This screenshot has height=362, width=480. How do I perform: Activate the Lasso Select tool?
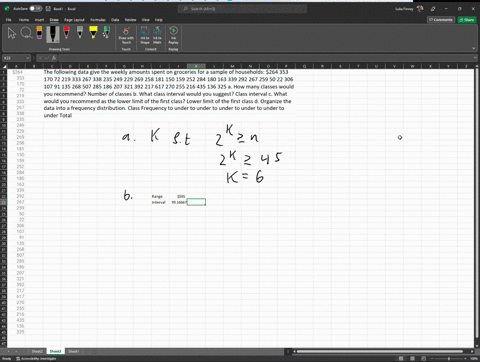tap(26, 33)
